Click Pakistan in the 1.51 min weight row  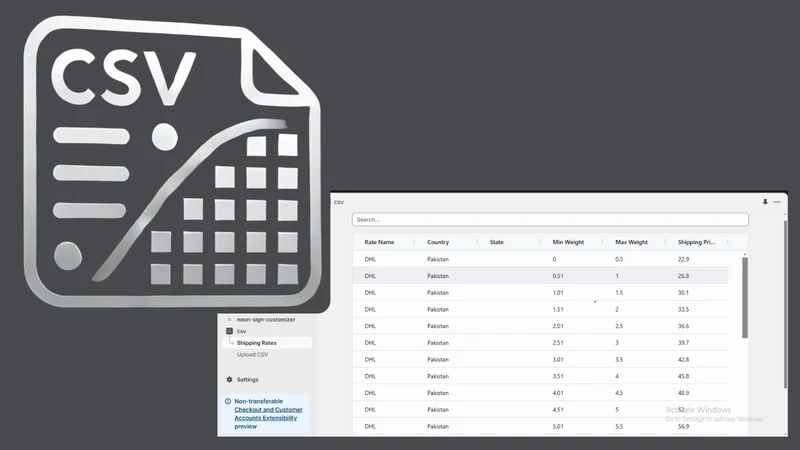pyautogui.click(x=438, y=309)
